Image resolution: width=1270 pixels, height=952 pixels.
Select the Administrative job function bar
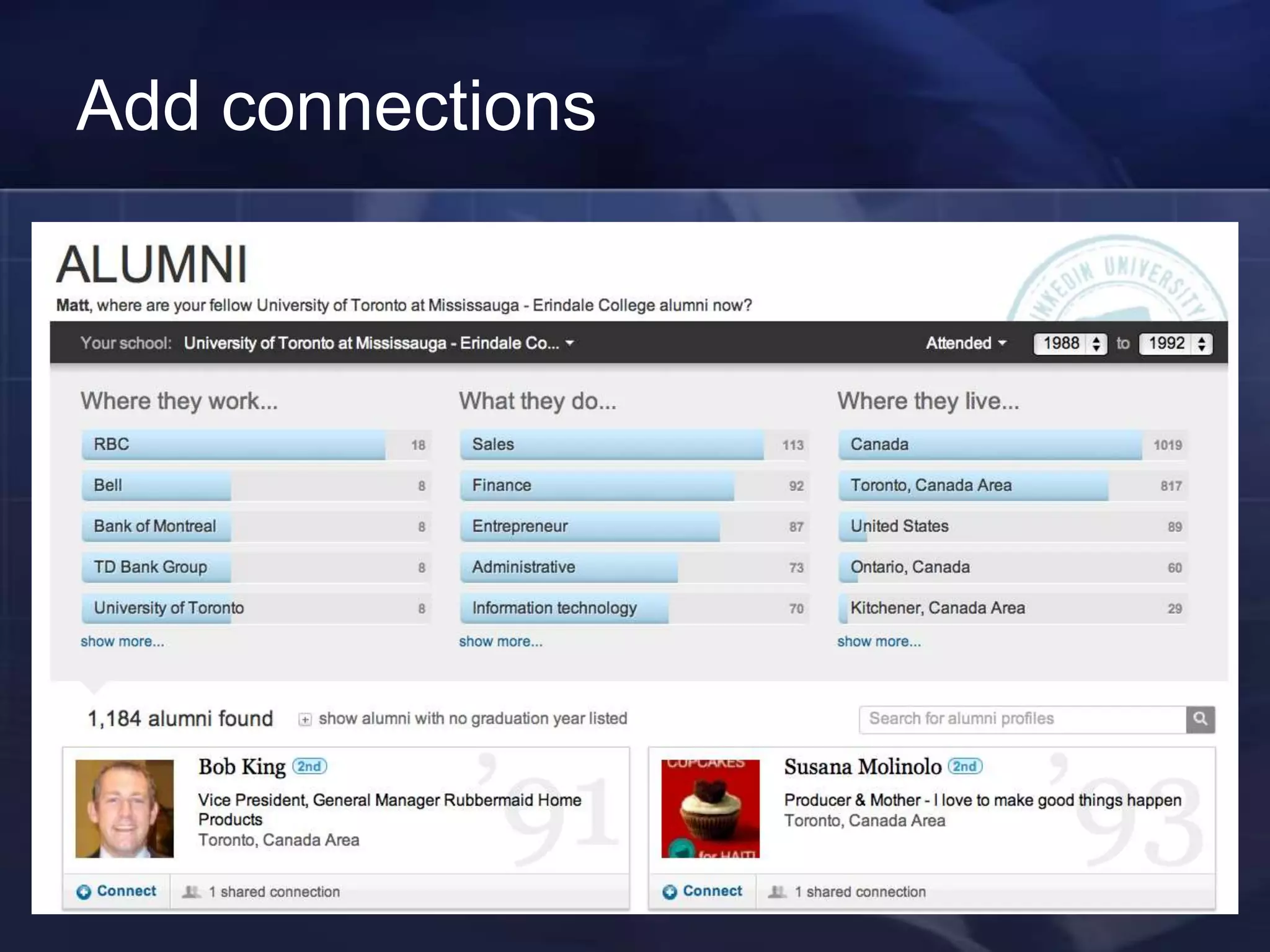pos(634,568)
